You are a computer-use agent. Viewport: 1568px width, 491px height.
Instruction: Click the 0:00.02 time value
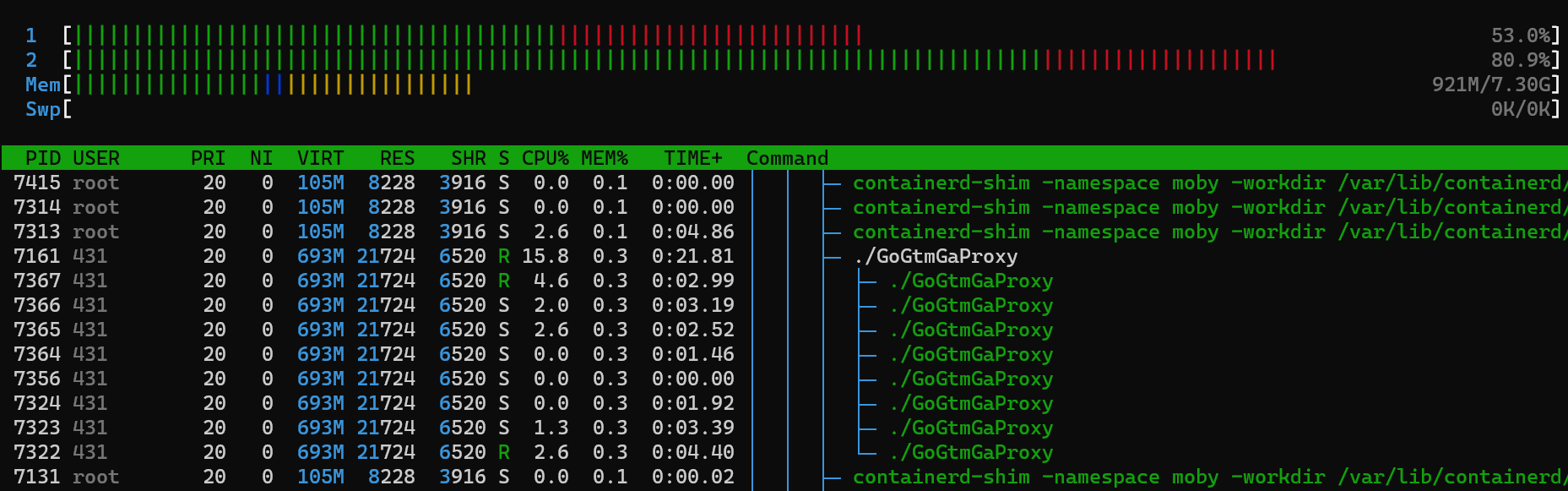click(x=693, y=477)
